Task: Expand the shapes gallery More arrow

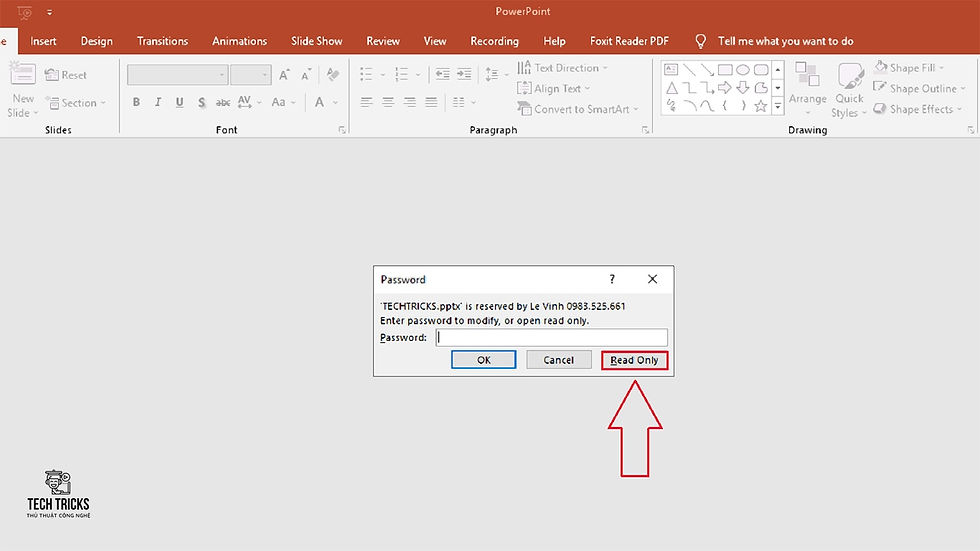Action: tap(778, 107)
